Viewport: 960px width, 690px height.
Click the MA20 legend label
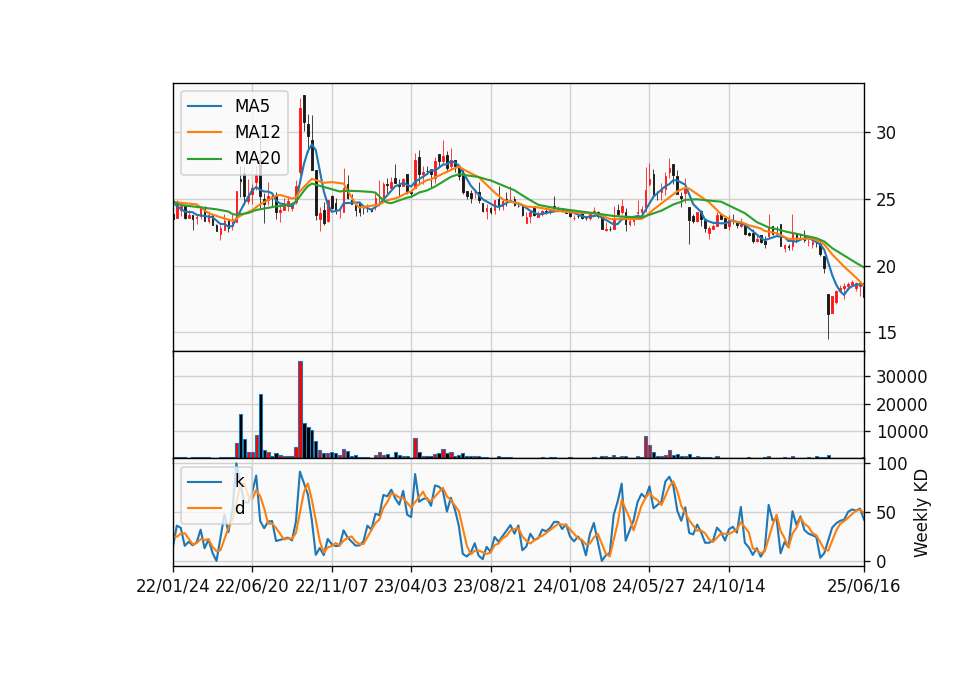pos(257,158)
